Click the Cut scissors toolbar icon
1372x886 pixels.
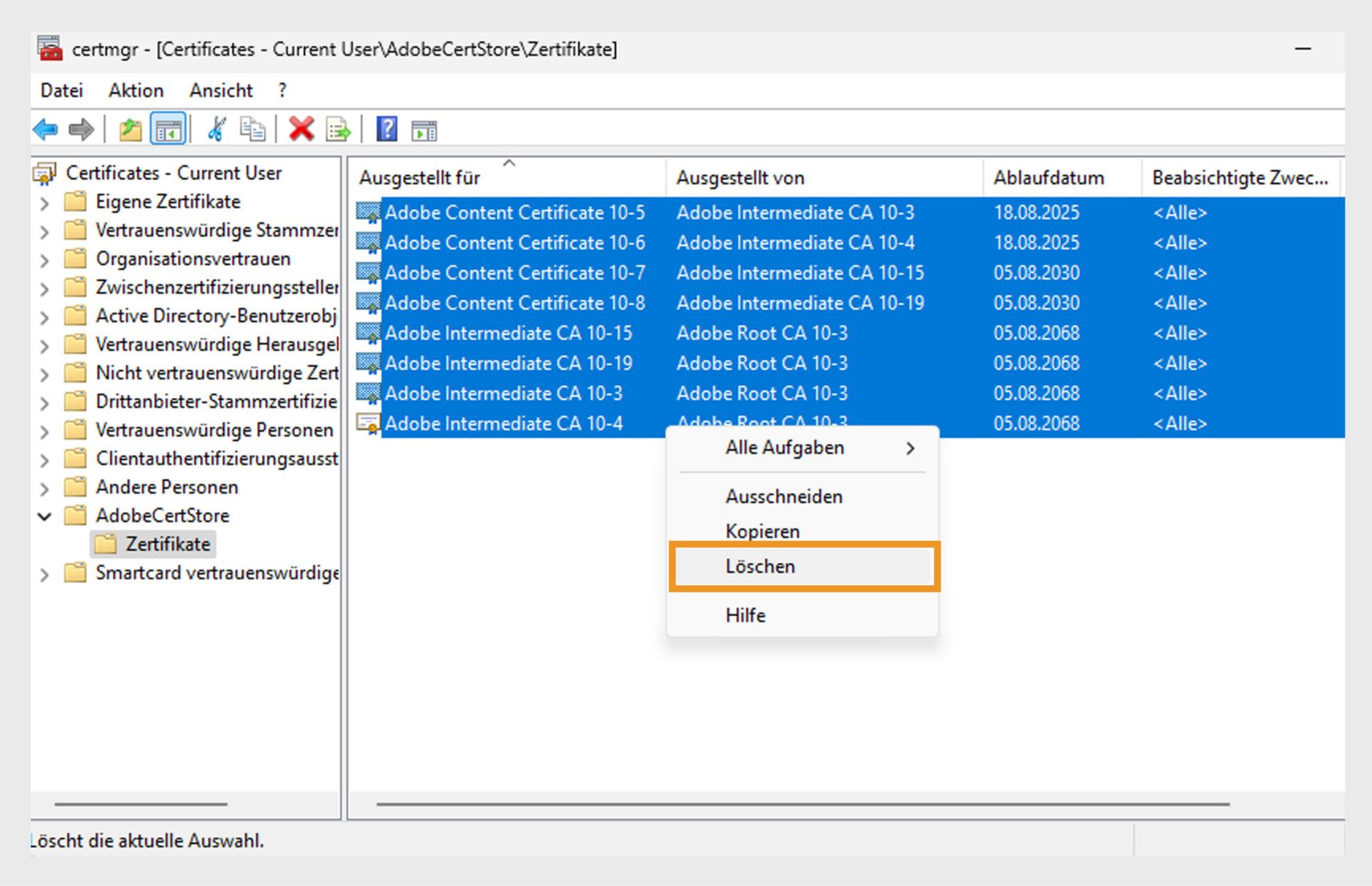pyautogui.click(x=217, y=129)
